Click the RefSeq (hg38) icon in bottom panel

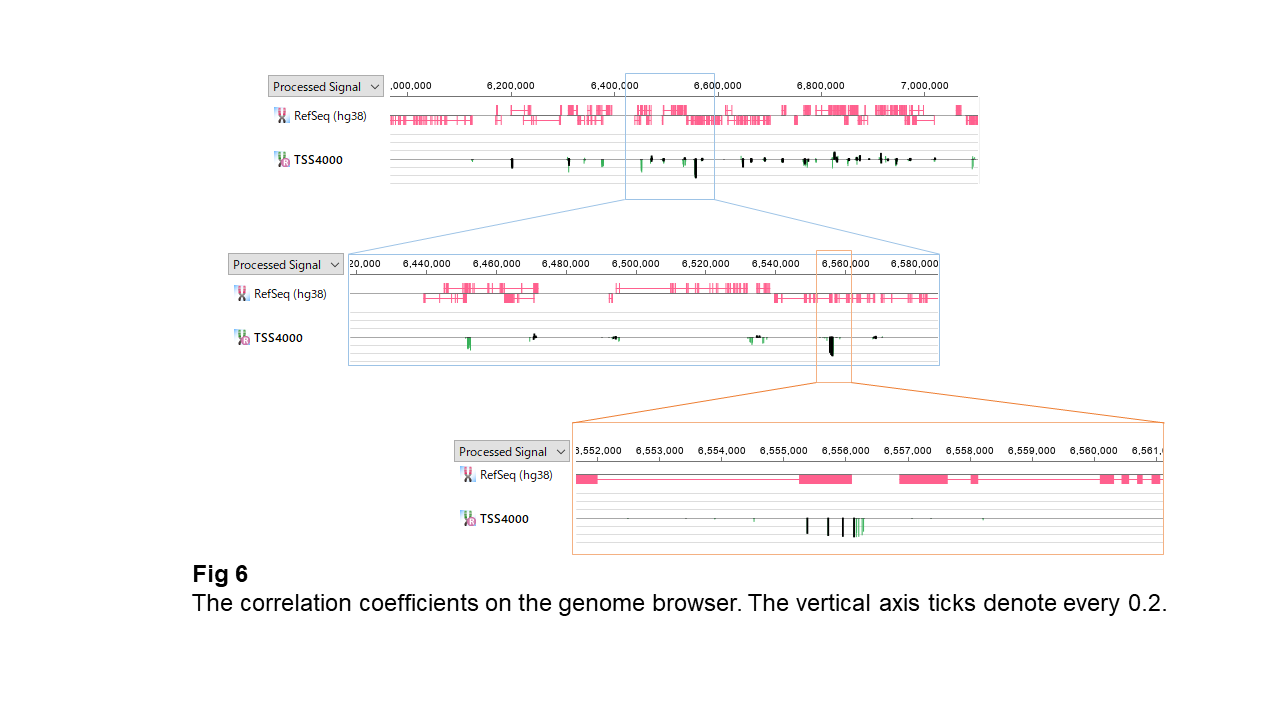[x=468, y=475]
